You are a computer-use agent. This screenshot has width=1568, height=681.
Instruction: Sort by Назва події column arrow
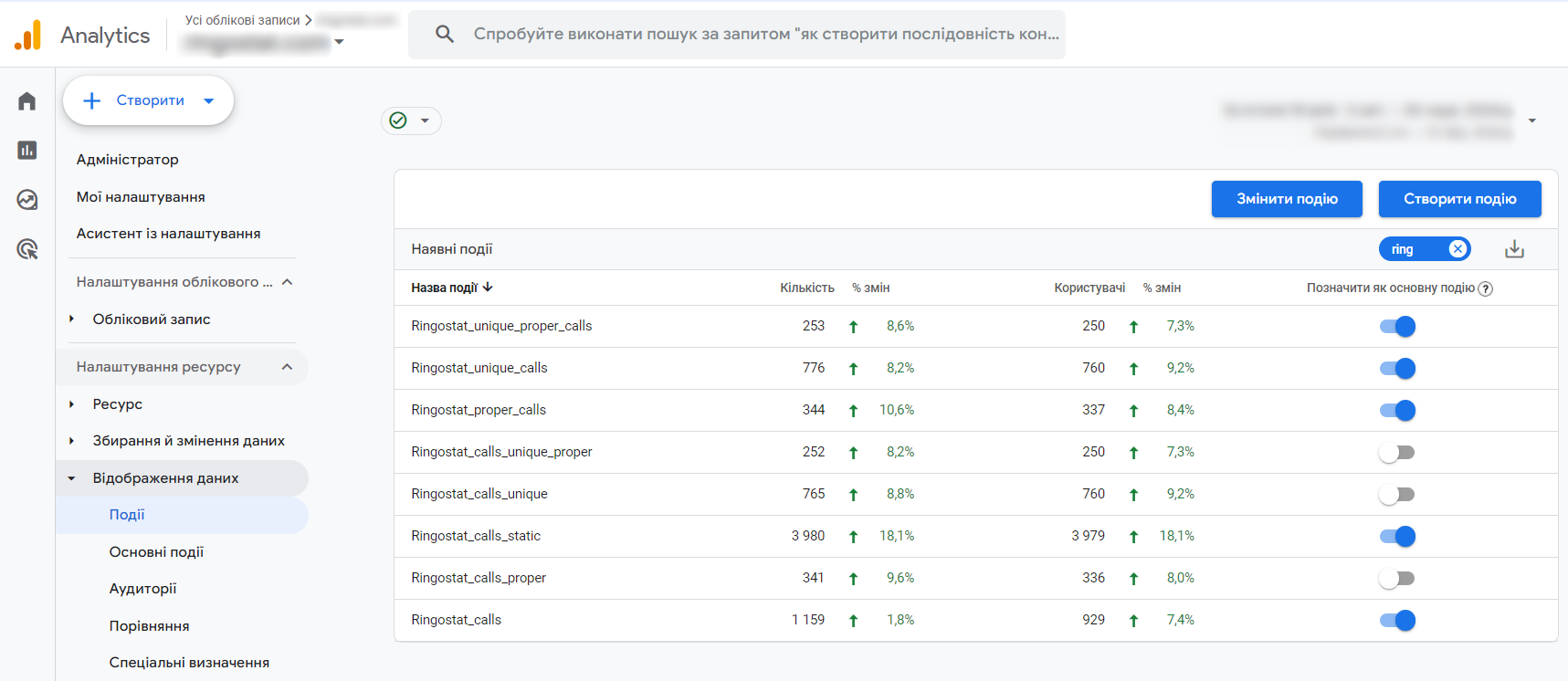point(488,287)
